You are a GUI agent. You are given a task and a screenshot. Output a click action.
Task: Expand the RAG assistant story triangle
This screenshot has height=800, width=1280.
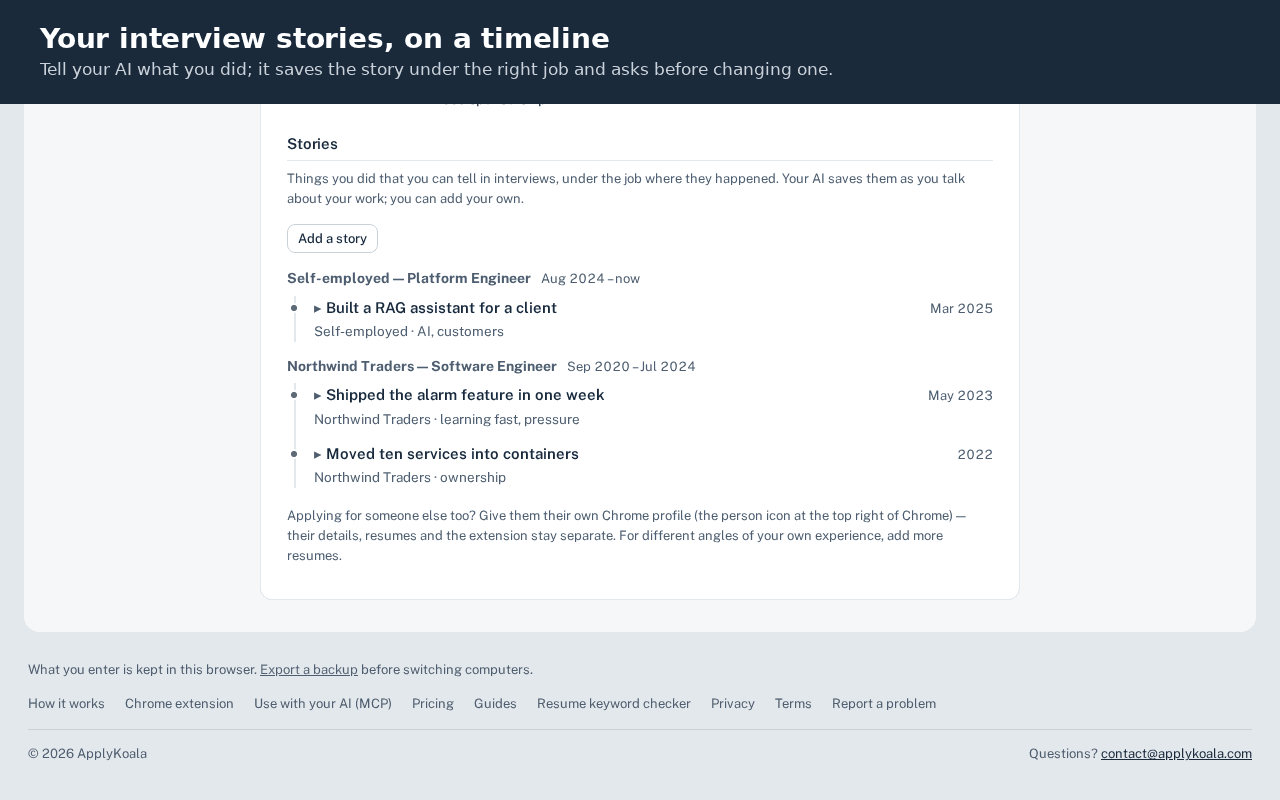pos(318,309)
